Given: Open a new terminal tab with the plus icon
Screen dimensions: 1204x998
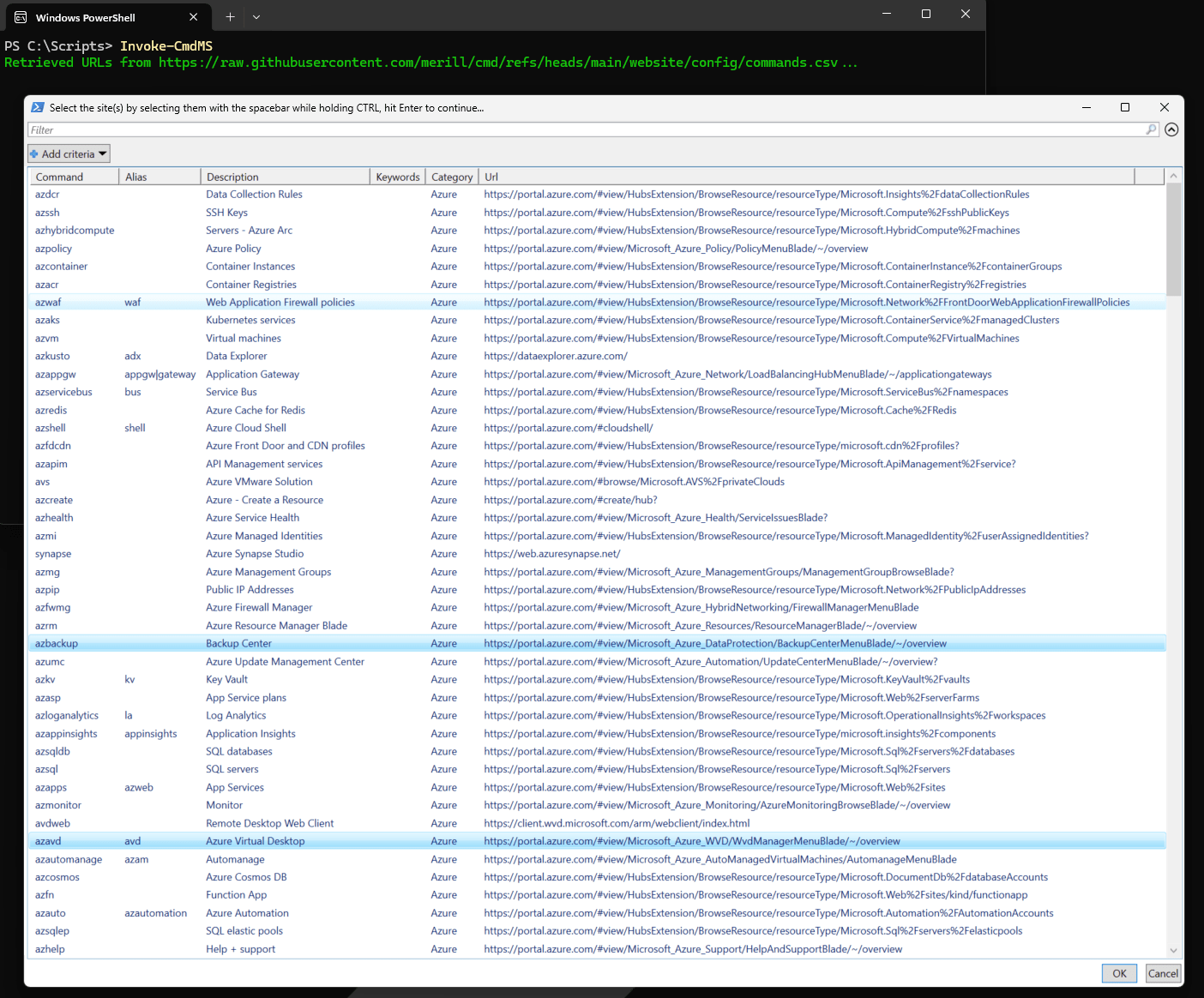Looking at the screenshot, I should [x=230, y=16].
